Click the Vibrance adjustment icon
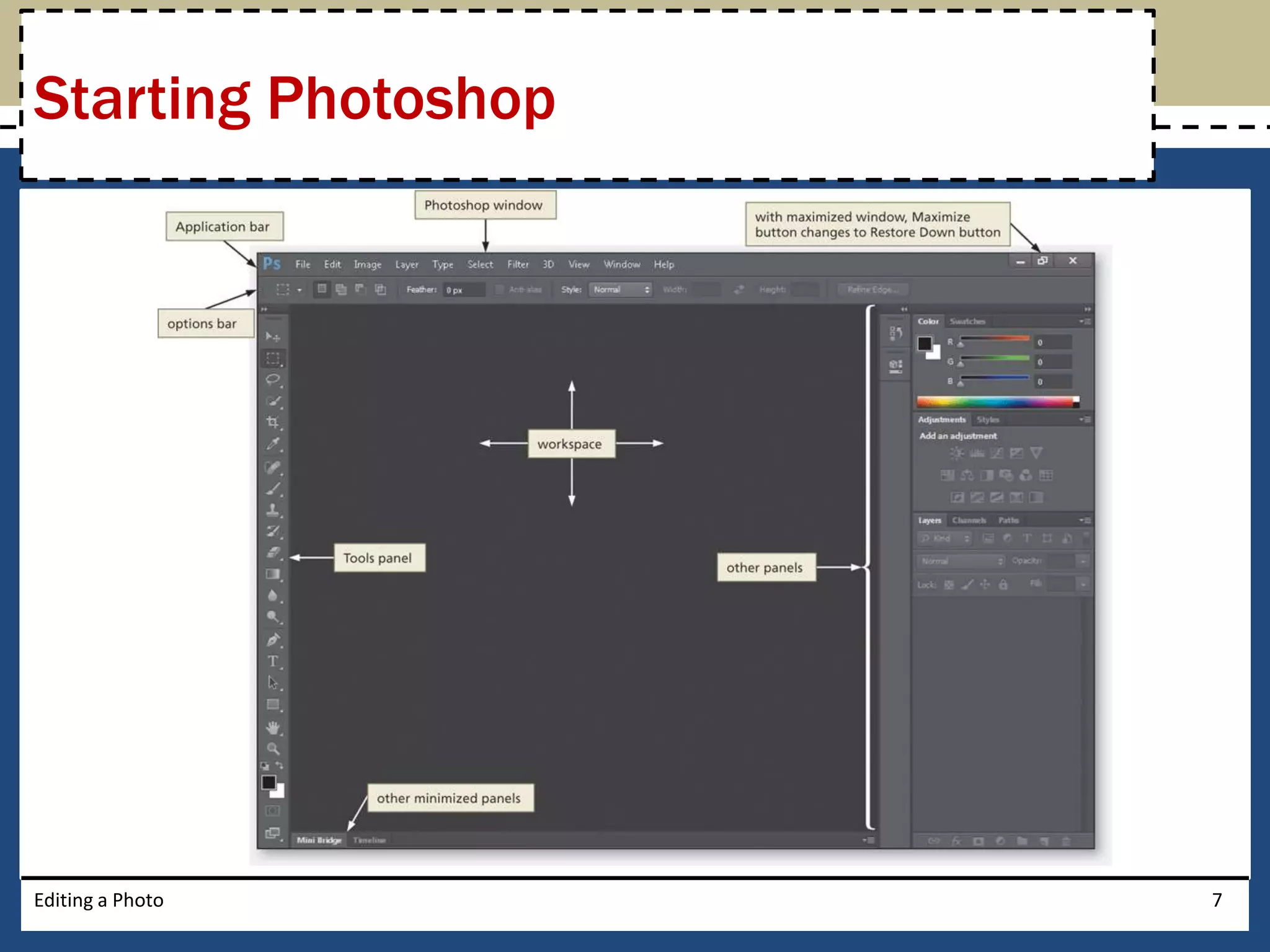 tap(1036, 454)
